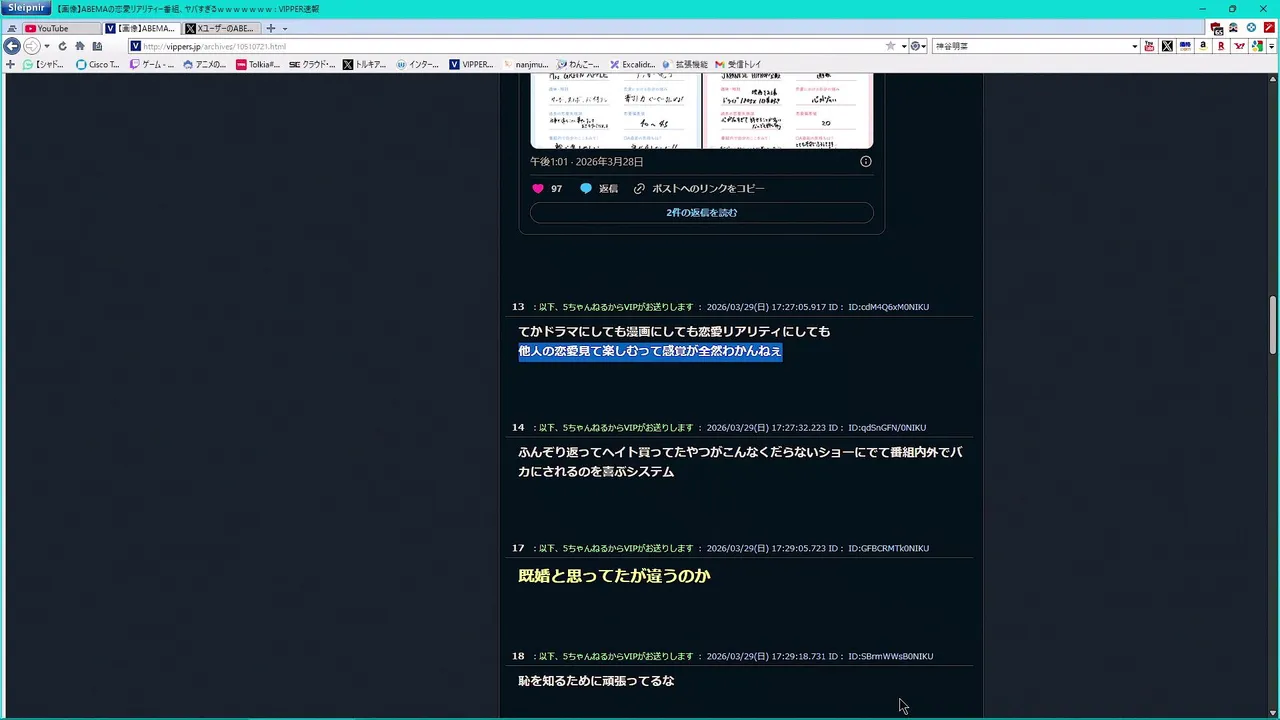Open the left handwritten profile sheet image
This screenshot has width=1280, height=720.
pyautogui.click(x=615, y=110)
